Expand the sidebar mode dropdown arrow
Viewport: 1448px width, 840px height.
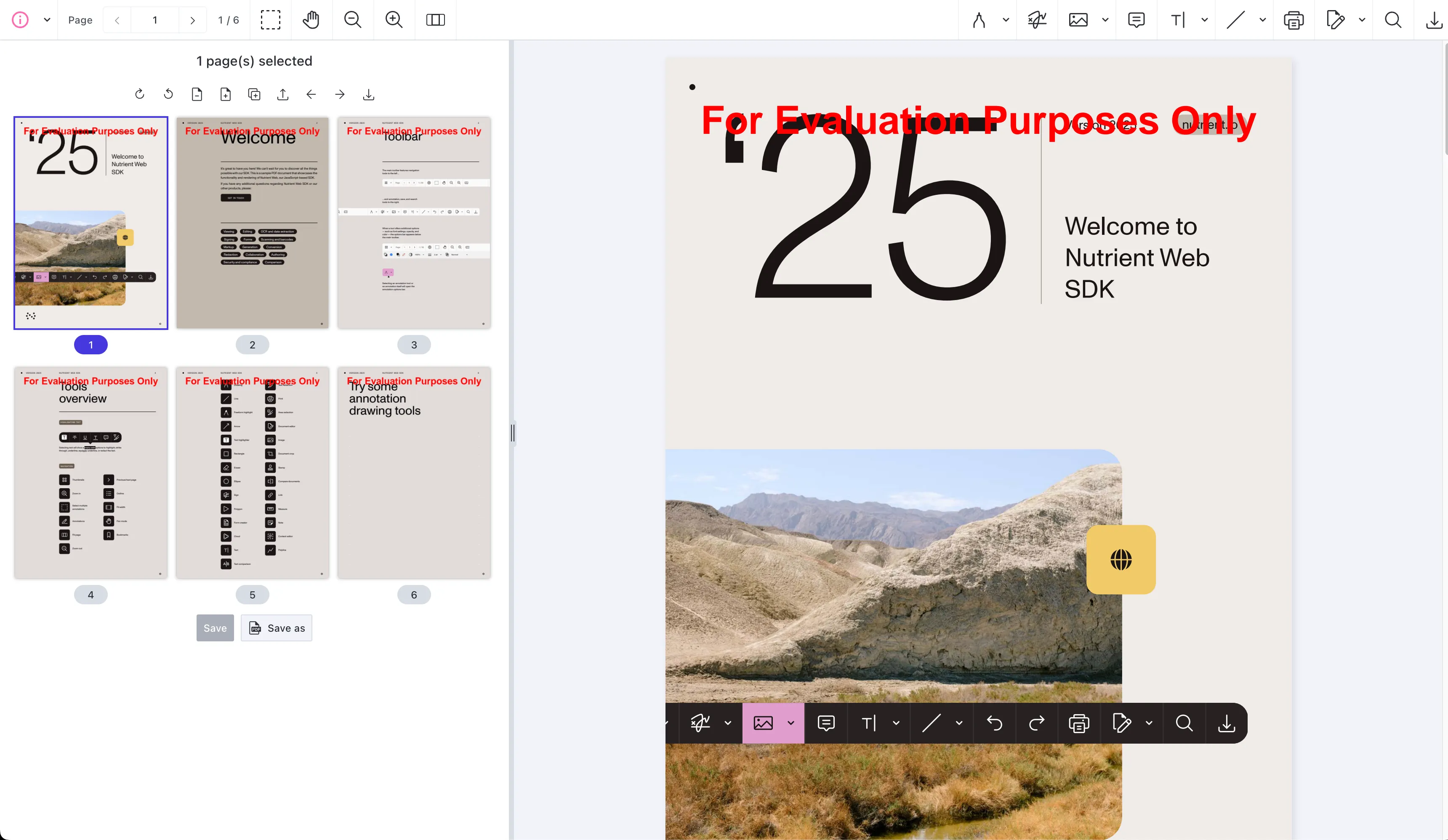point(47,20)
